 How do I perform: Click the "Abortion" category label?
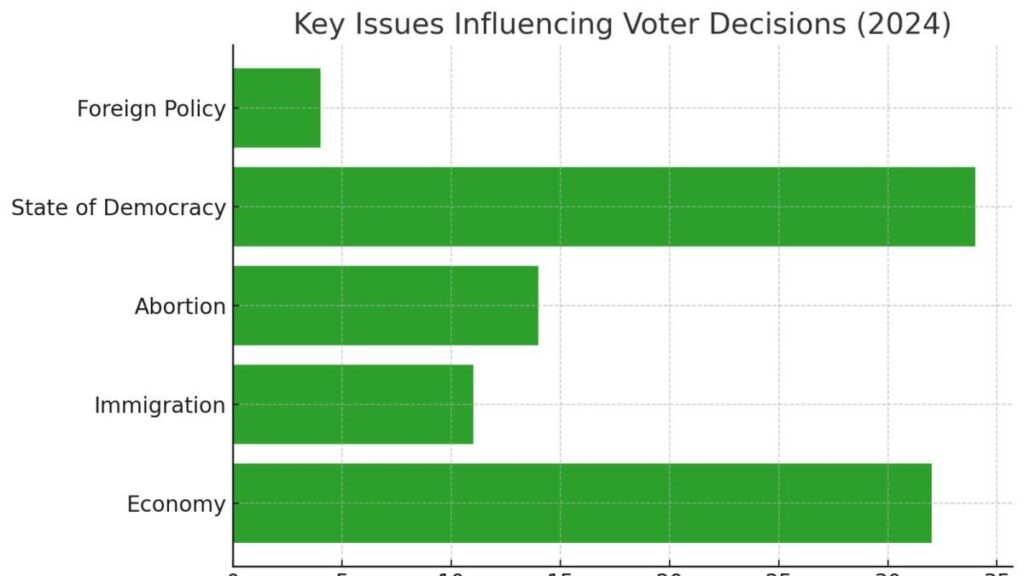click(180, 307)
